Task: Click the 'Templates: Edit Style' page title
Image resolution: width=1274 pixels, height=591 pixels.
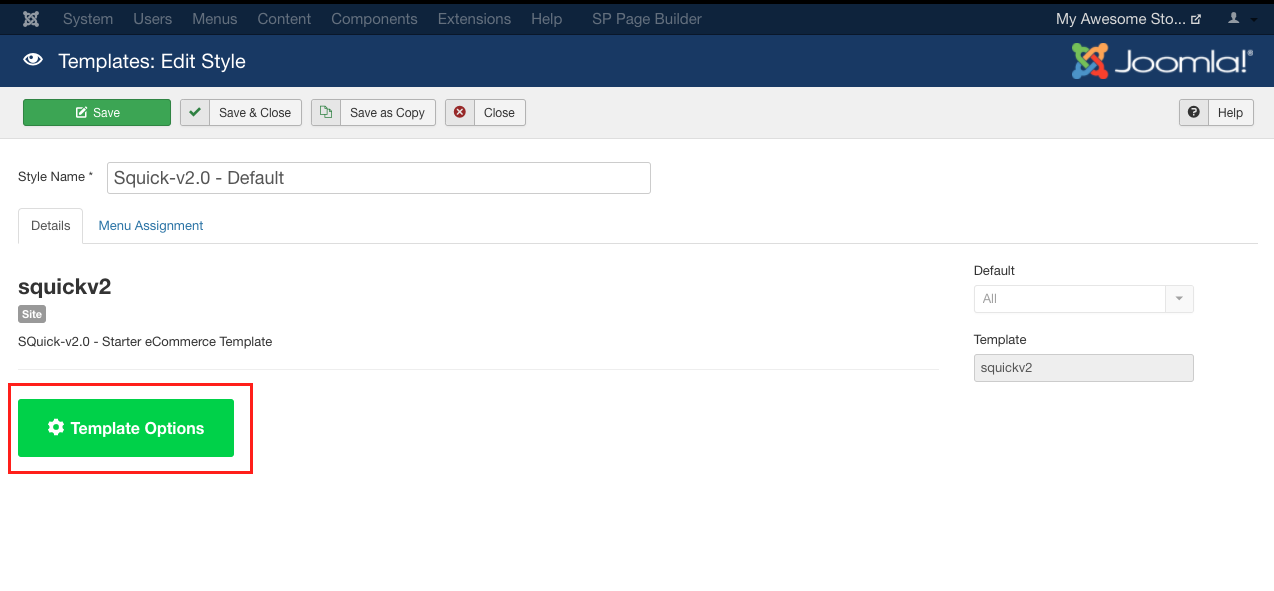Action: coord(152,61)
